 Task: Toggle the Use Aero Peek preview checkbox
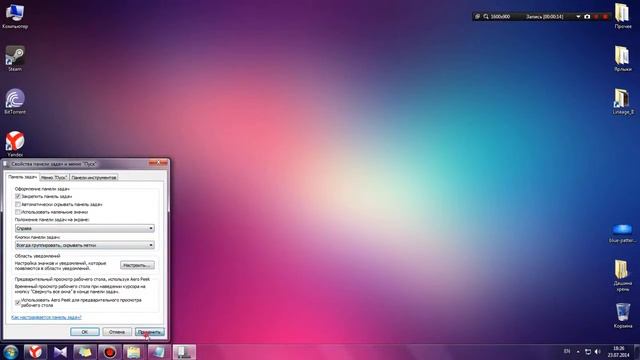pos(18,302)
